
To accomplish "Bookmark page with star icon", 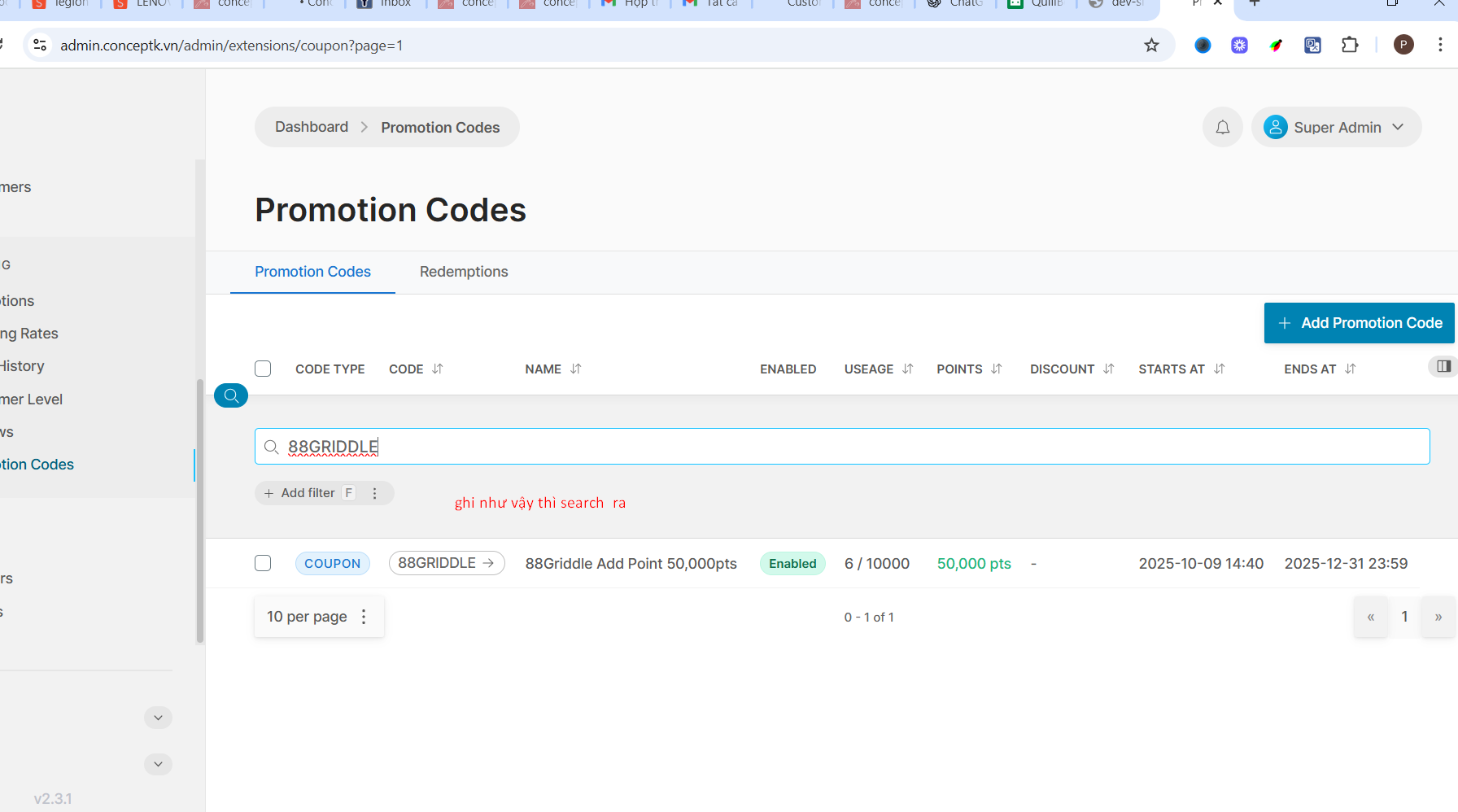I will click(1151, 46).
